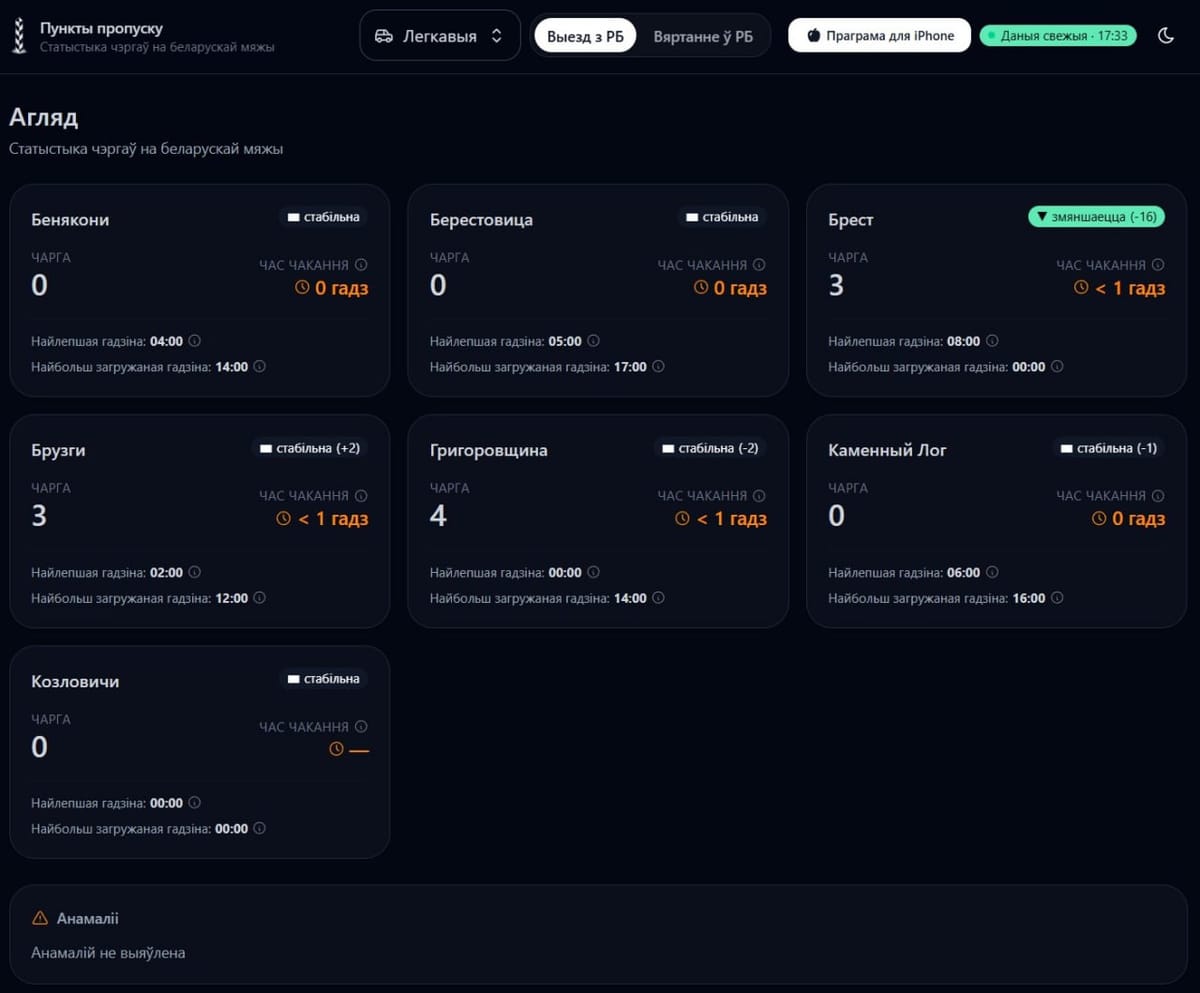This screenshot has width=1200, height=993.
Task: Open the Легкавыя vehicle type dropdown
Action: 440,36
